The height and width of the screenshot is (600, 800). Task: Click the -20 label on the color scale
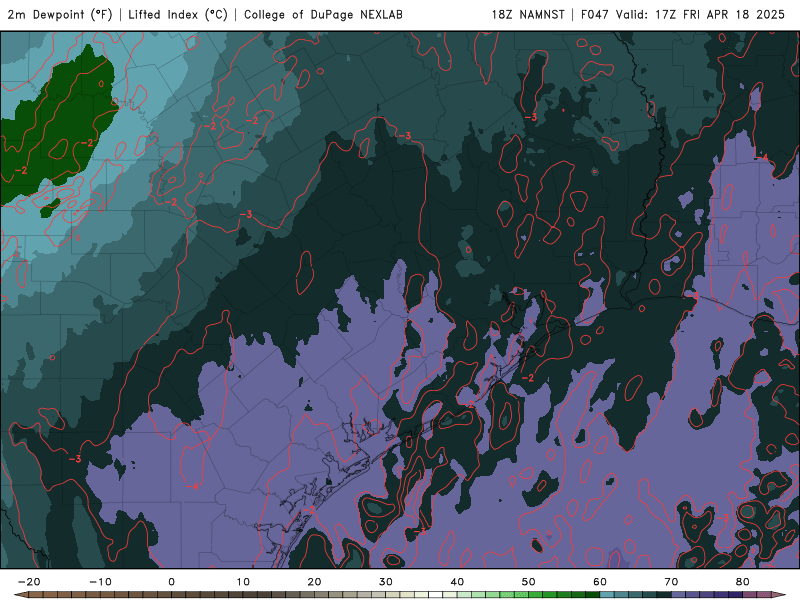point(29,582)
